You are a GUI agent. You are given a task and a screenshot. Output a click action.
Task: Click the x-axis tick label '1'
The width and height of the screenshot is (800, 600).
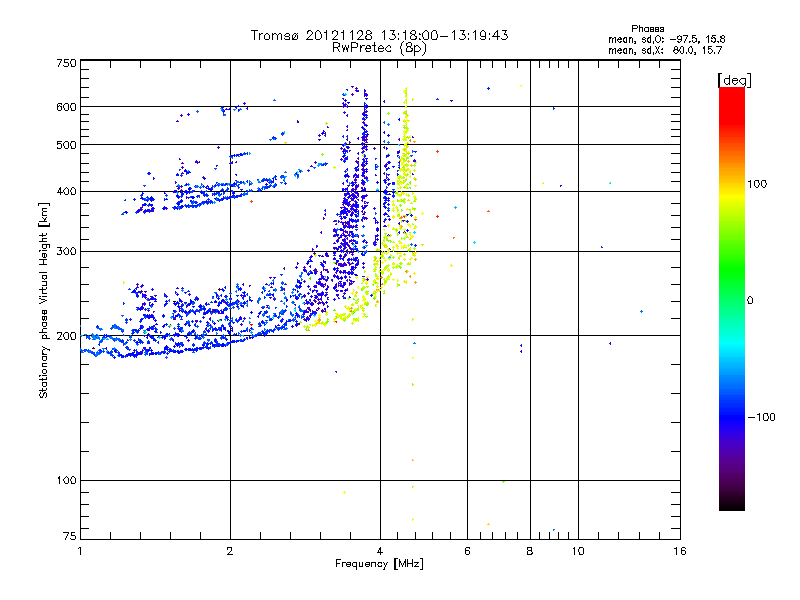point(80,551)
